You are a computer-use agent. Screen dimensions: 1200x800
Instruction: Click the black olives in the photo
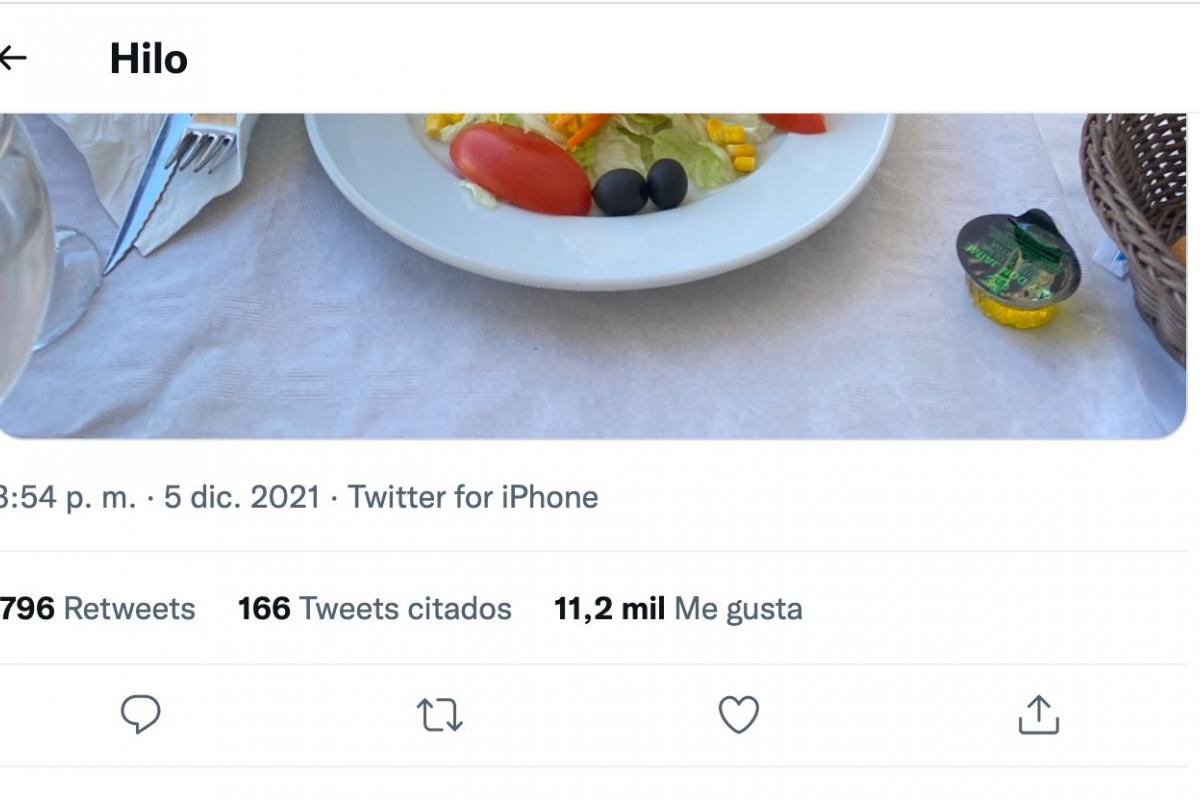642,187
